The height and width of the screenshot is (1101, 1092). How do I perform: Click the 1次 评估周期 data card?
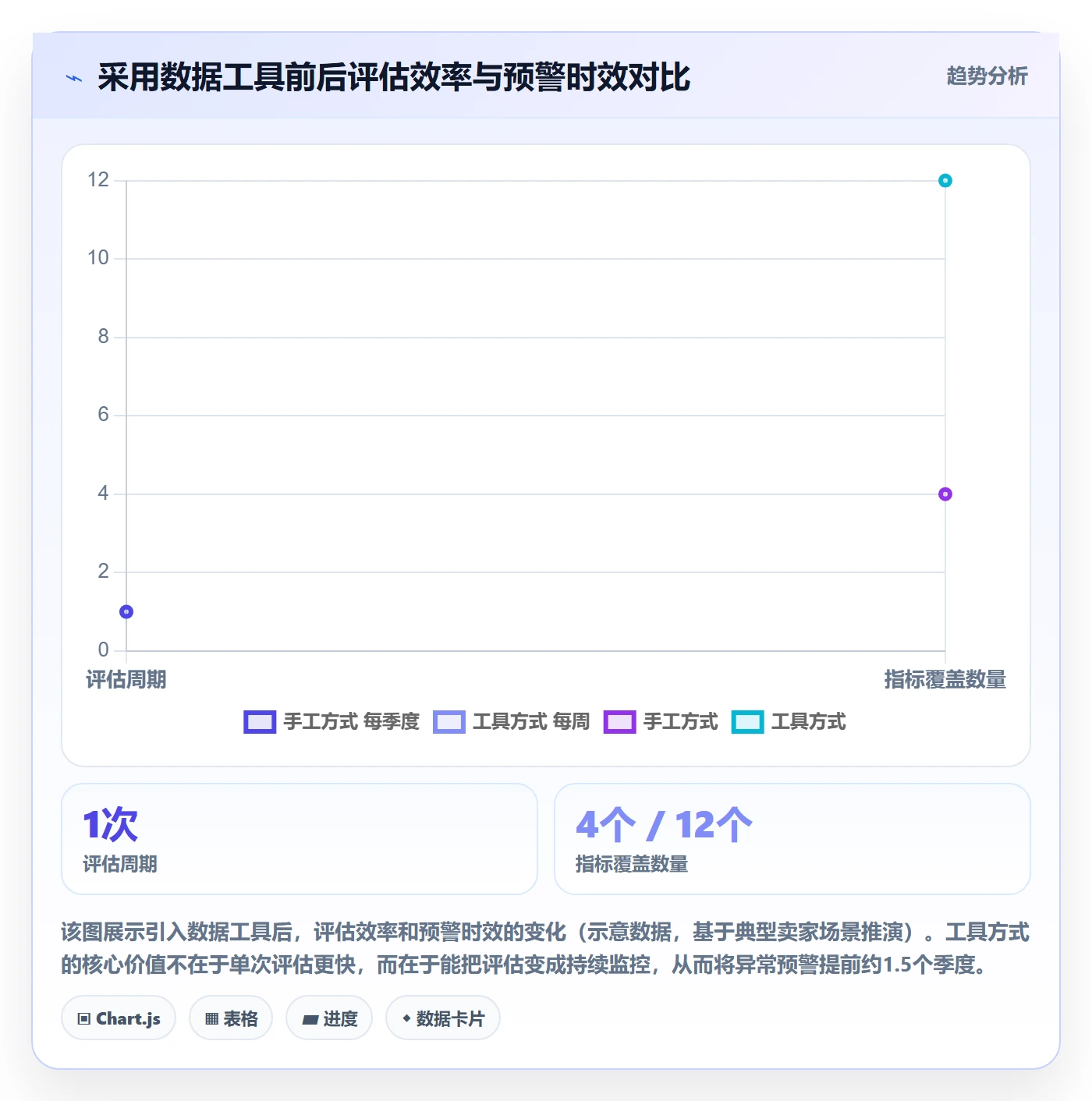tap(300, 839)
